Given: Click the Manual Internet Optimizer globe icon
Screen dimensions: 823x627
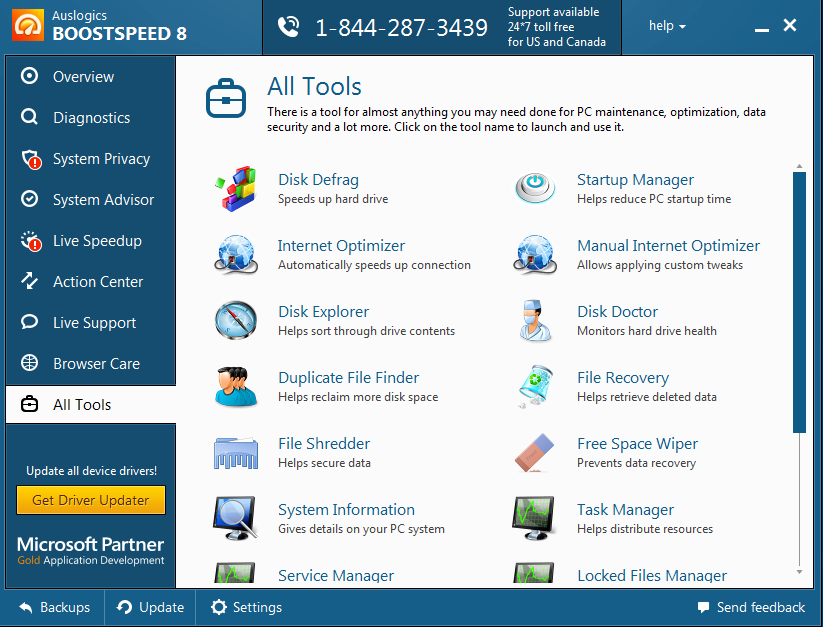Looking at the screenshot, I should tap(535, 254).
